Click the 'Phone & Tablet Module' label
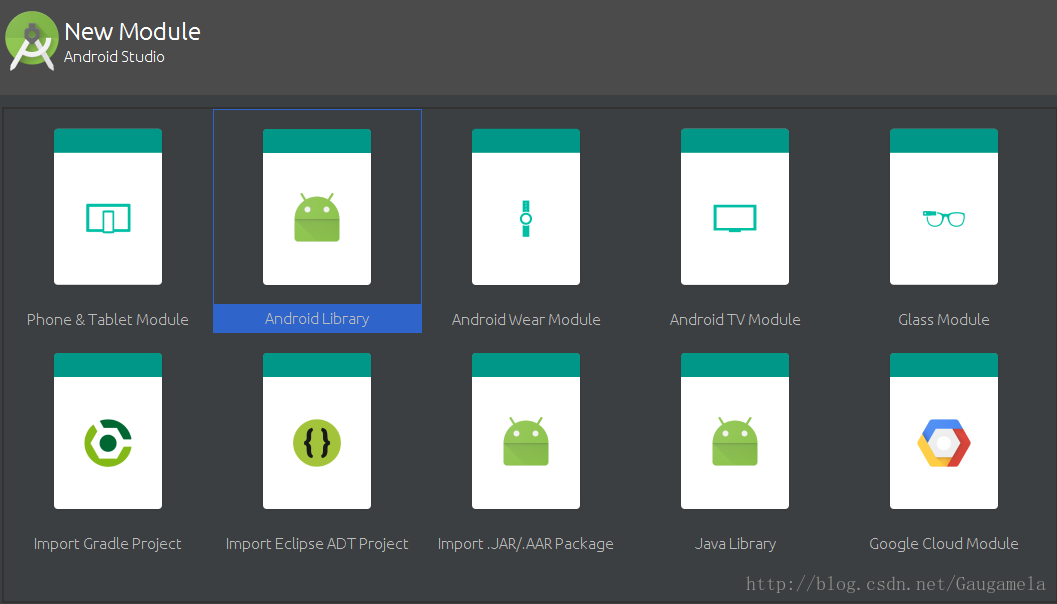The width and height of the screenshot is (1057, 604). click(x=108, y=320)
